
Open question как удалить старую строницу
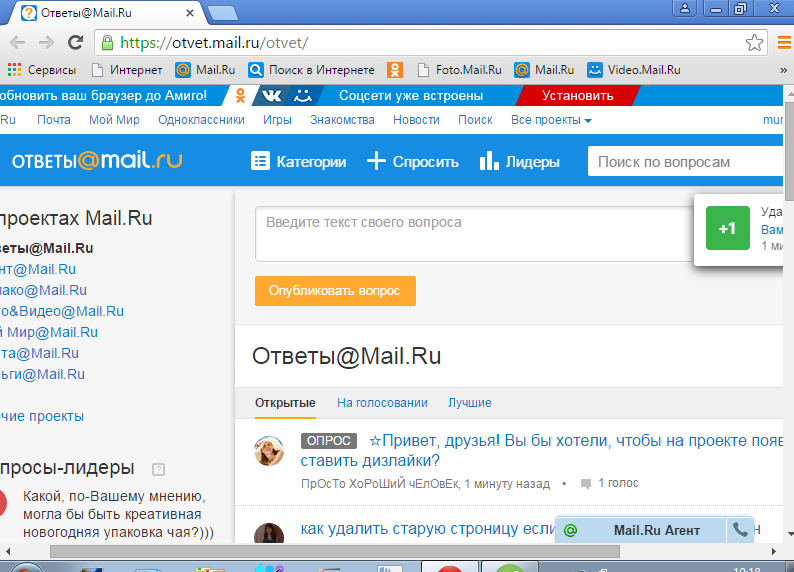click(x=428, y=528)
